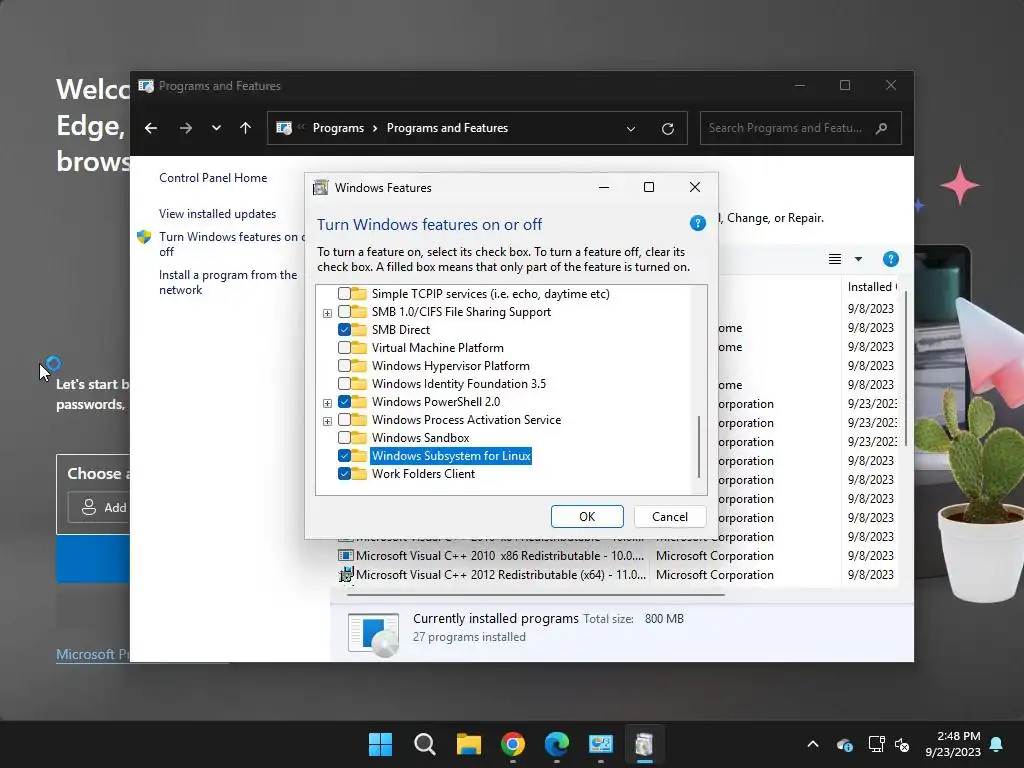Uncheck the Windows PowerShell 2.0 checkbox
This screenshot has width=1024, height=768.
(x=344, y=402)
